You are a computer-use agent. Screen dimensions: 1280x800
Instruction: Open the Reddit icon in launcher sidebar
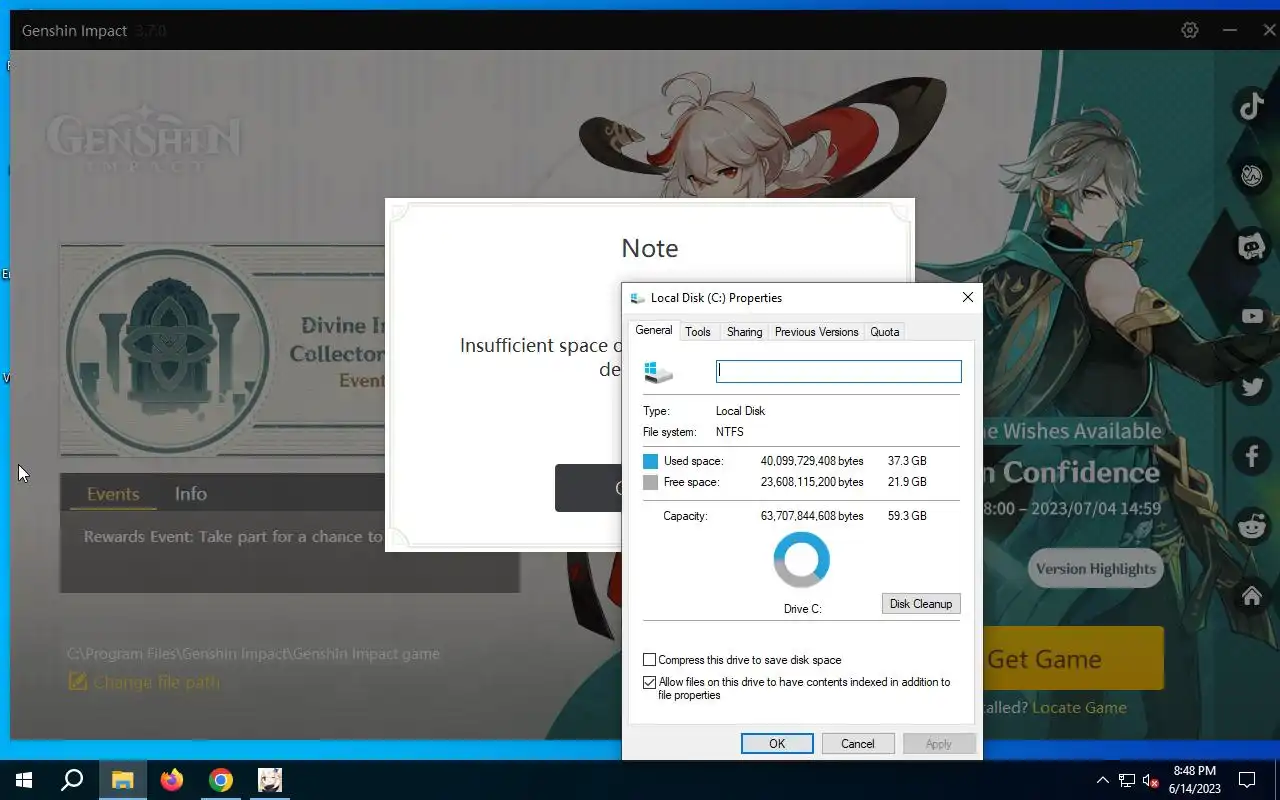point(1252,526)
